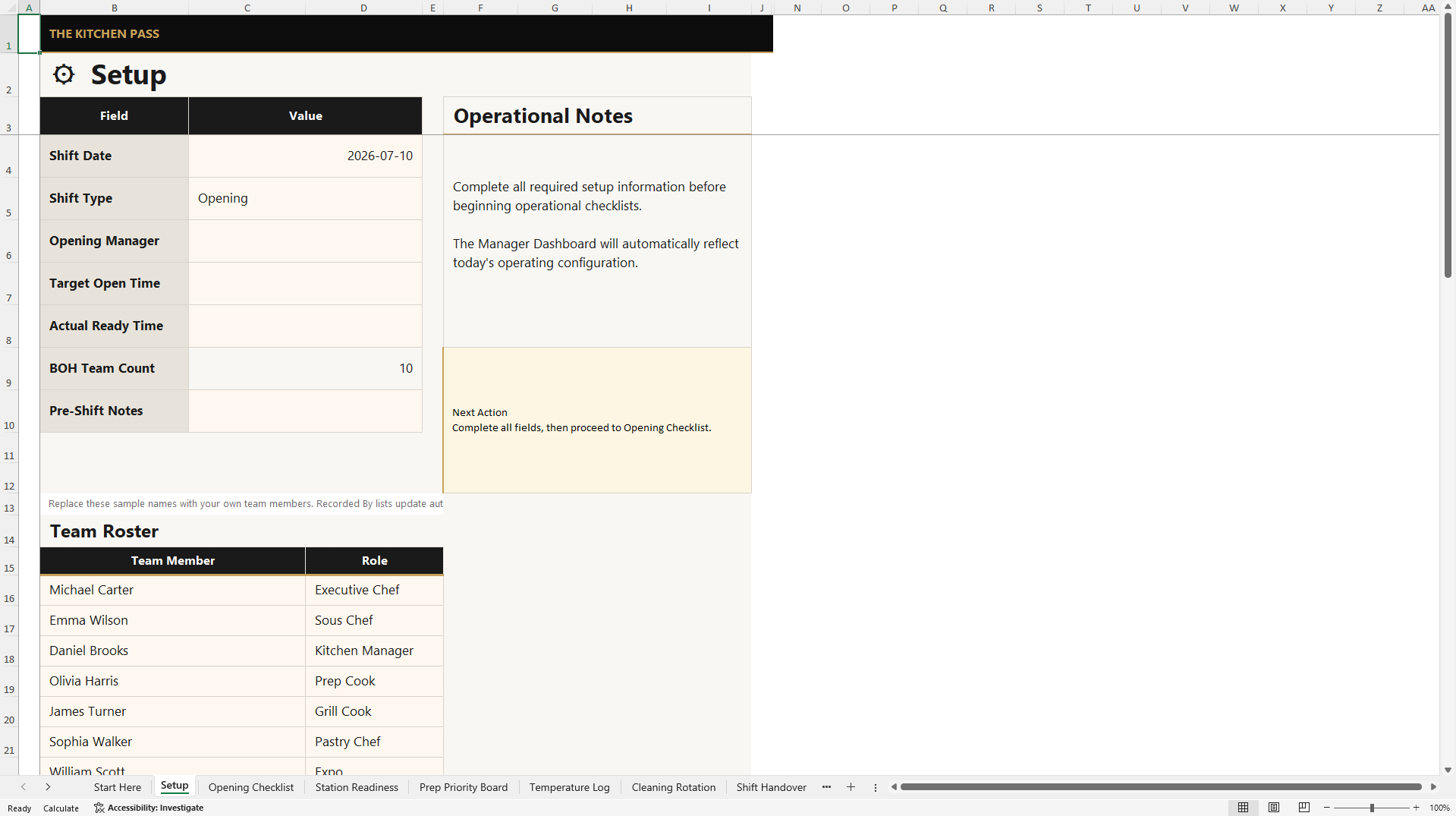1456x816 pixels.
Task: Select cell 'Prep Cook'
Action: [x=374, y=682]
